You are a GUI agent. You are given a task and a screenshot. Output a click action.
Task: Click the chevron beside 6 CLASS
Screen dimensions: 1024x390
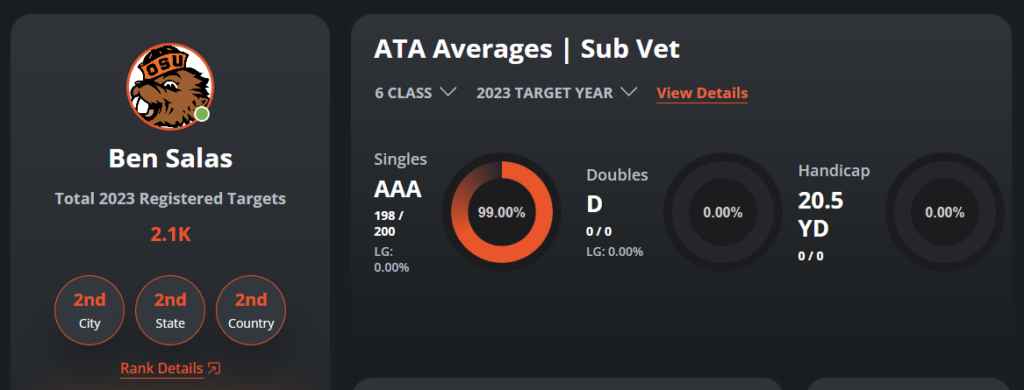pyautogui.click(x=448, y=92)
